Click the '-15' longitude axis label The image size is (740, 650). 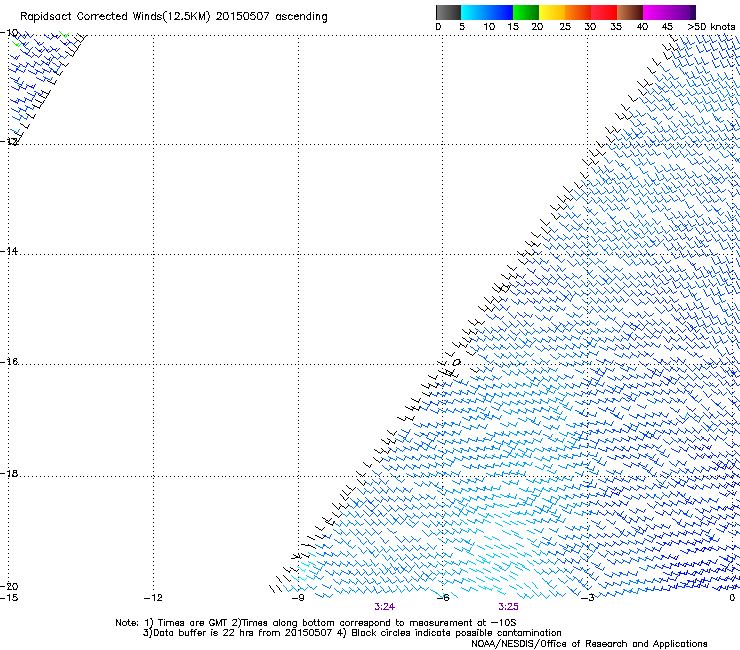point(9,598)
